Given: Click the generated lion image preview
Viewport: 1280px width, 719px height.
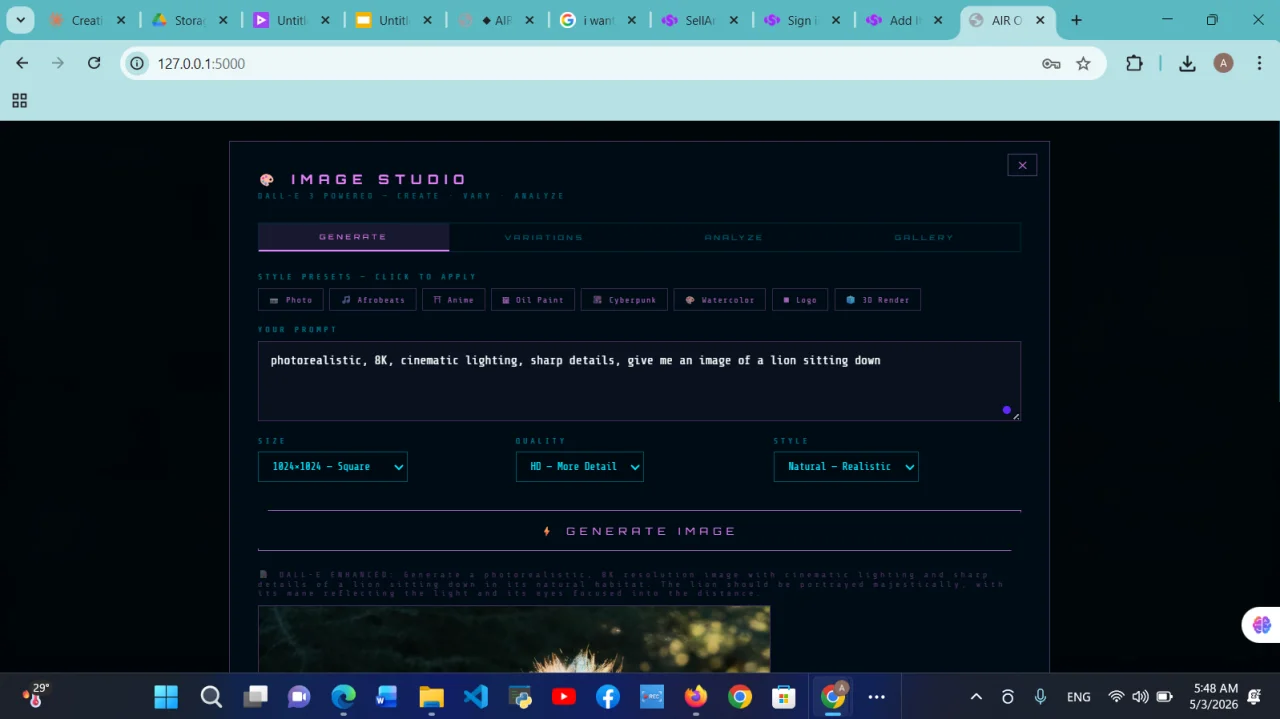Looking at the screenshot, I should point(514,639).
